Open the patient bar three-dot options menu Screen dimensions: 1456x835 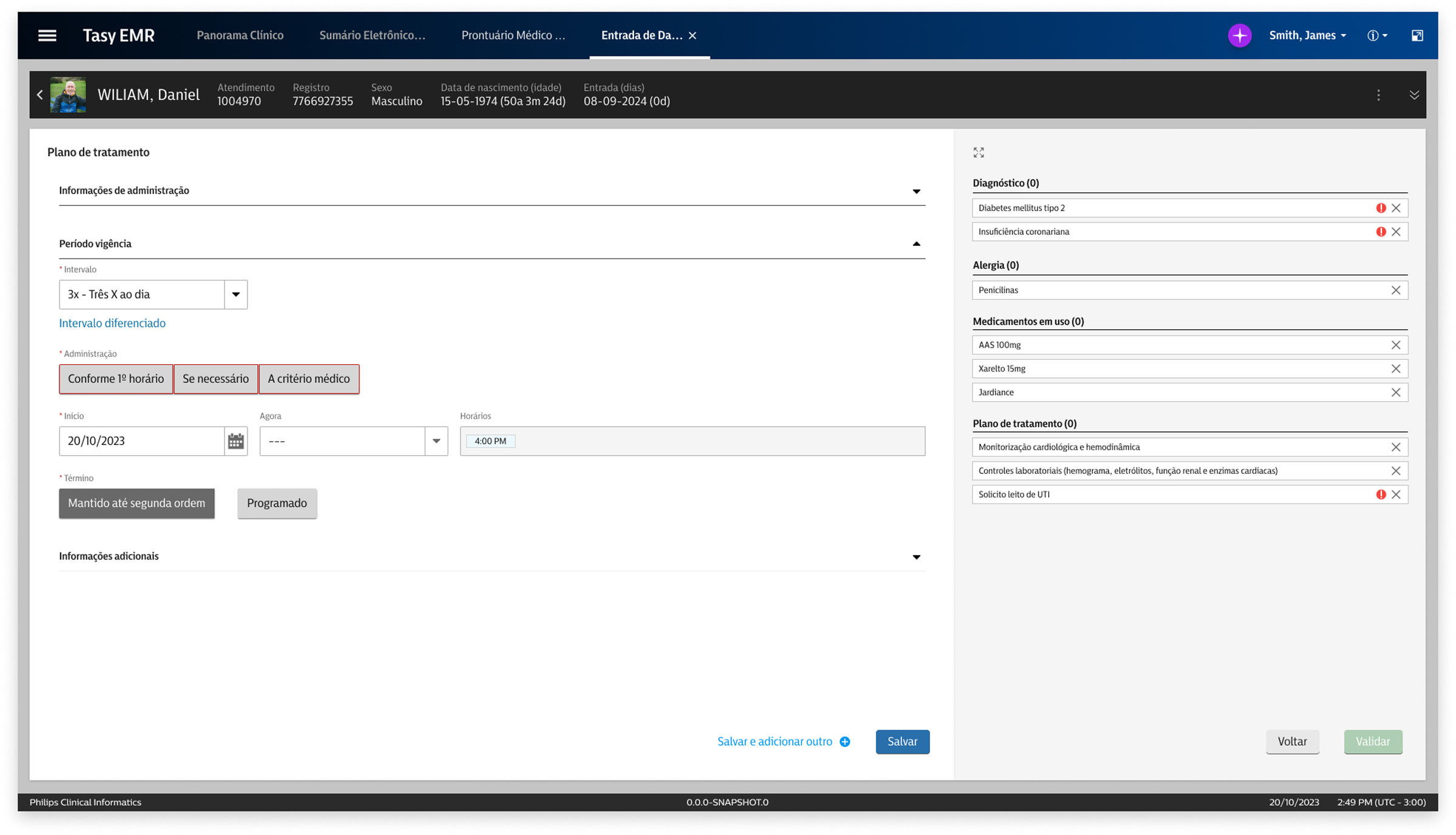(1378, 95)
